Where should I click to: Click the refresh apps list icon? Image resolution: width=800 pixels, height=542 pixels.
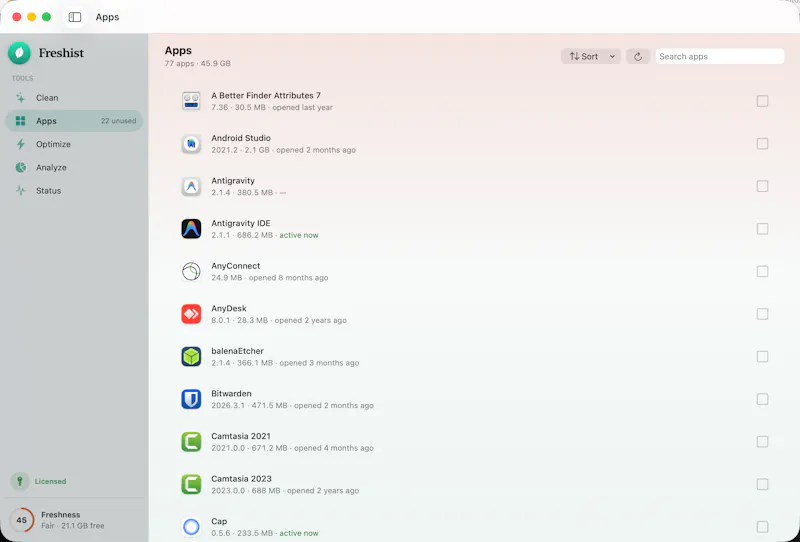[x=638, y=57]
